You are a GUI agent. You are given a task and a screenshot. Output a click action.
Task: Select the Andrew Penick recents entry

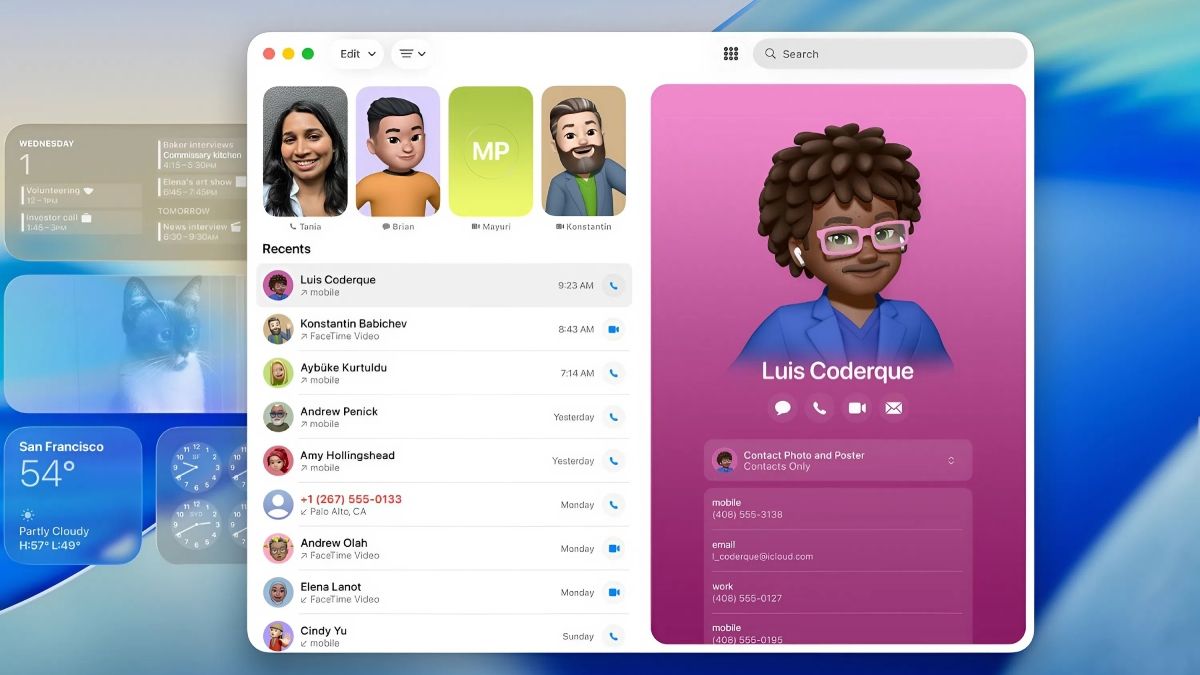[x=444, y=417]
